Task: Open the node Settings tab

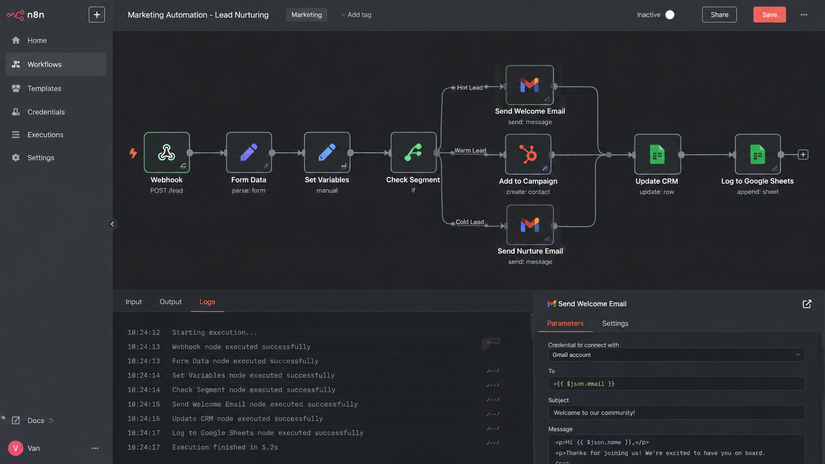Action: click(x=615, y=324)
